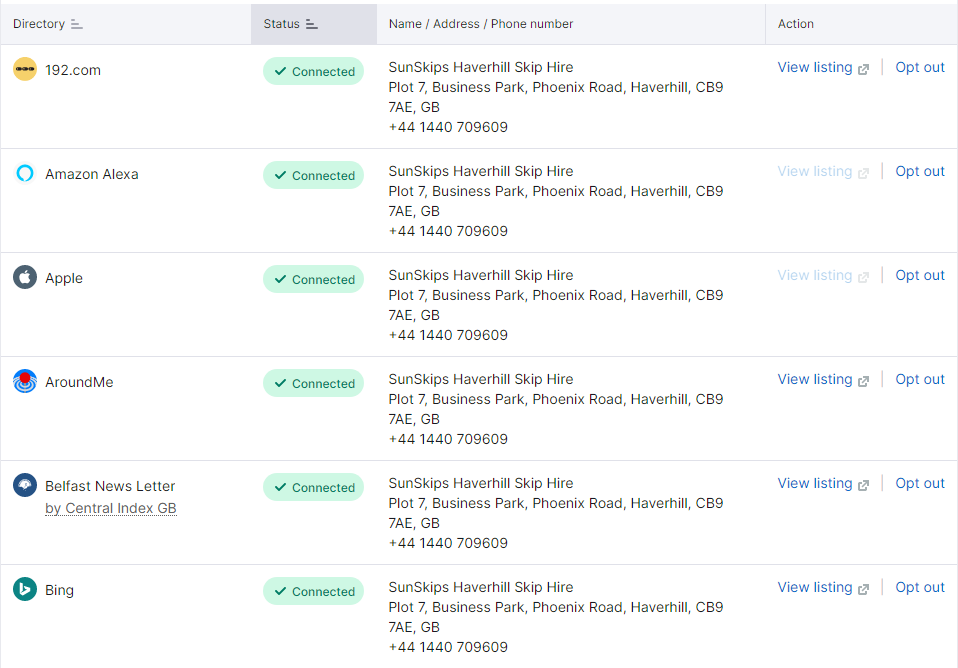Click the Belfast News Letter icon
The image size is (958, 668).
25,486
